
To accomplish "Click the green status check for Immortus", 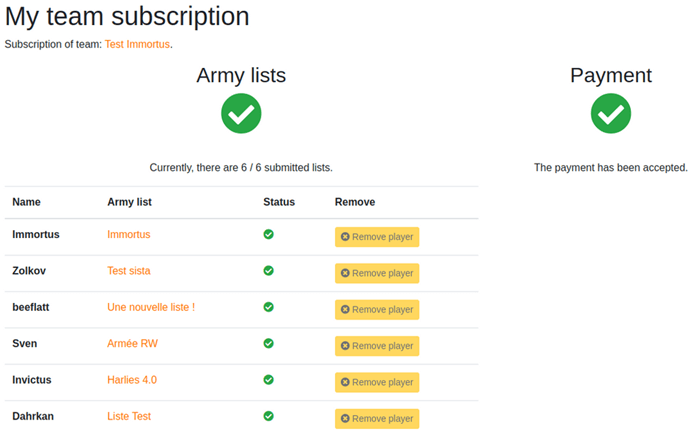I will 268,234.
